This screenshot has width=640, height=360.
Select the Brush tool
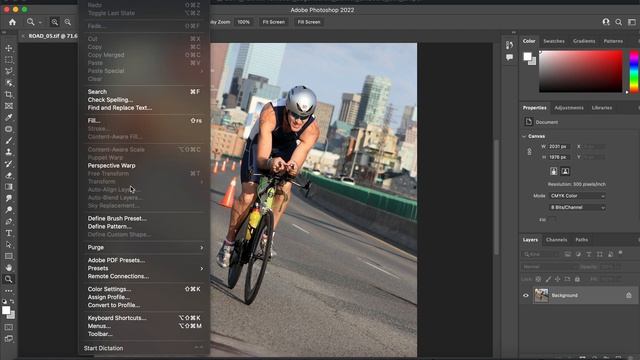[x=9, y=140]
